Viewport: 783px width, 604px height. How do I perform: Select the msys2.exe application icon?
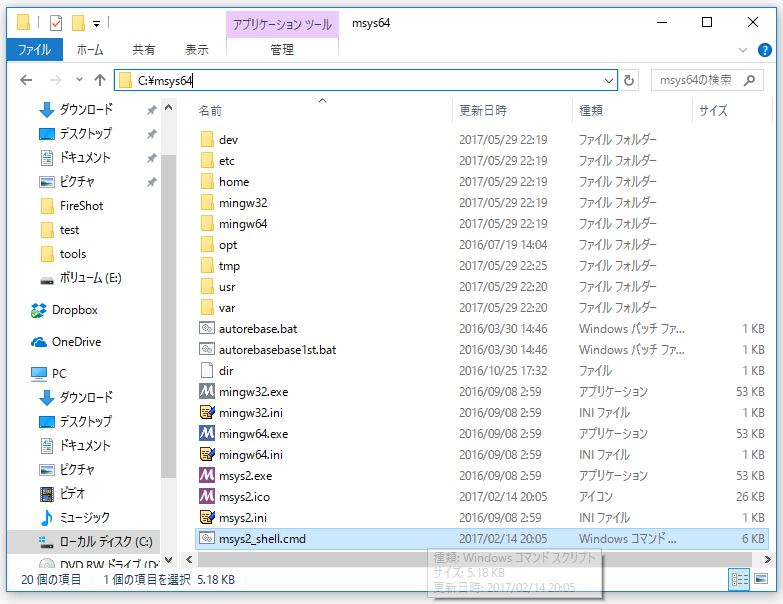pyautogui.click(x=207, y=475)
